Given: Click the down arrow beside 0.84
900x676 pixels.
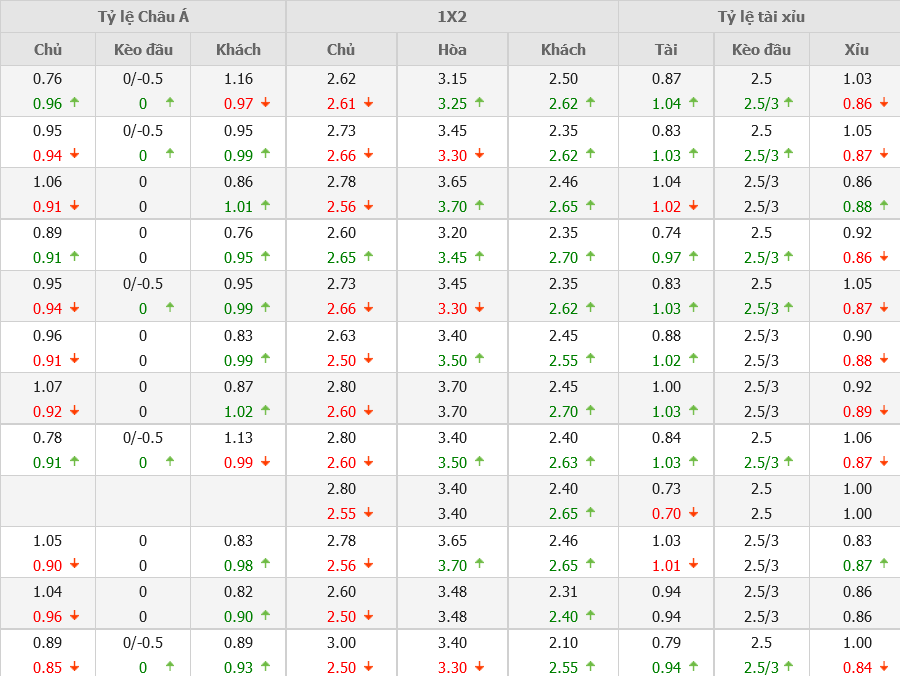Looking at the screenshot, I should (x=883, y=667).
